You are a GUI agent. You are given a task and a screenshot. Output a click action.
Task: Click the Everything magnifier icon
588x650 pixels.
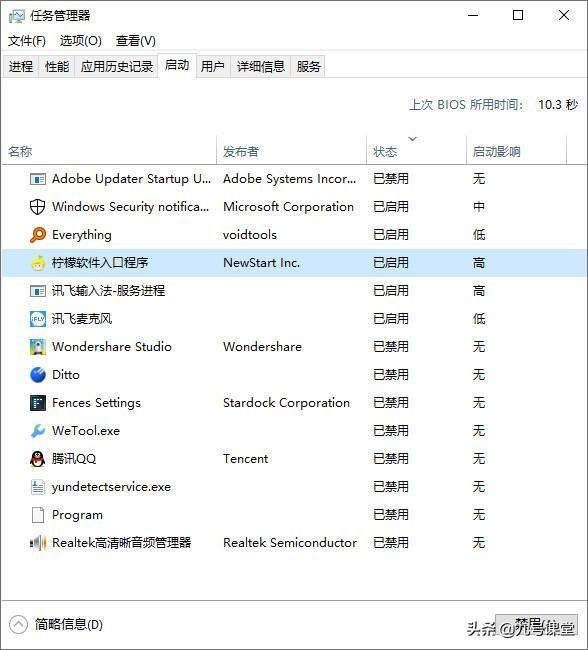[x=38, y=235]
